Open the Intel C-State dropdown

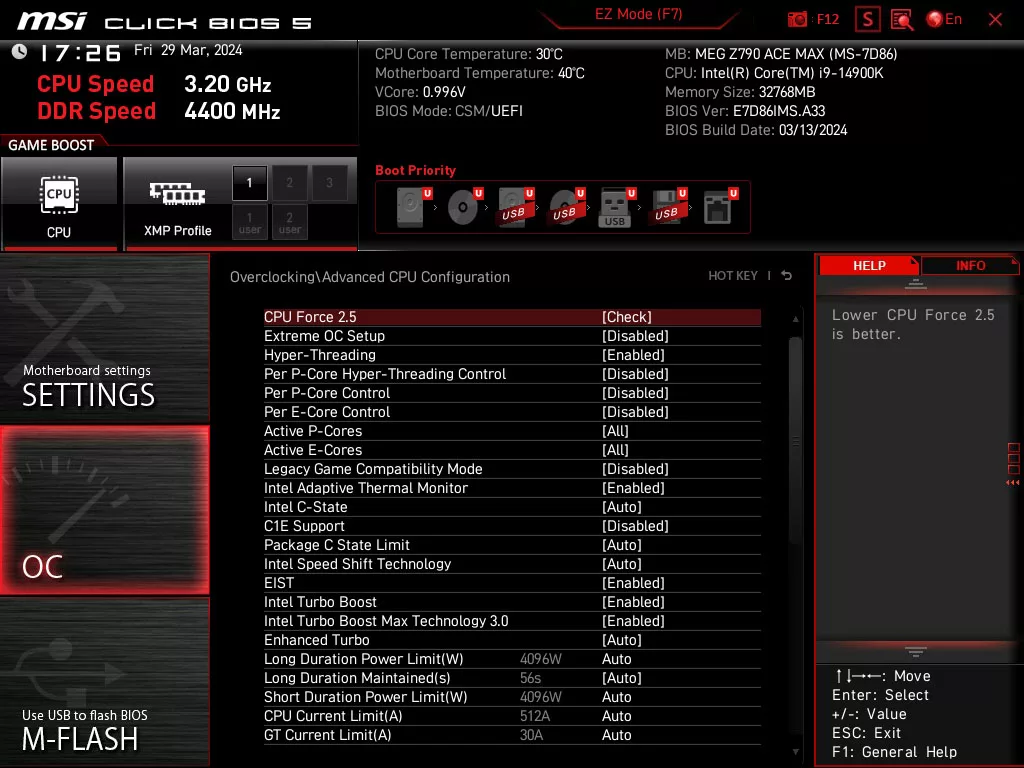coord(622,507)
